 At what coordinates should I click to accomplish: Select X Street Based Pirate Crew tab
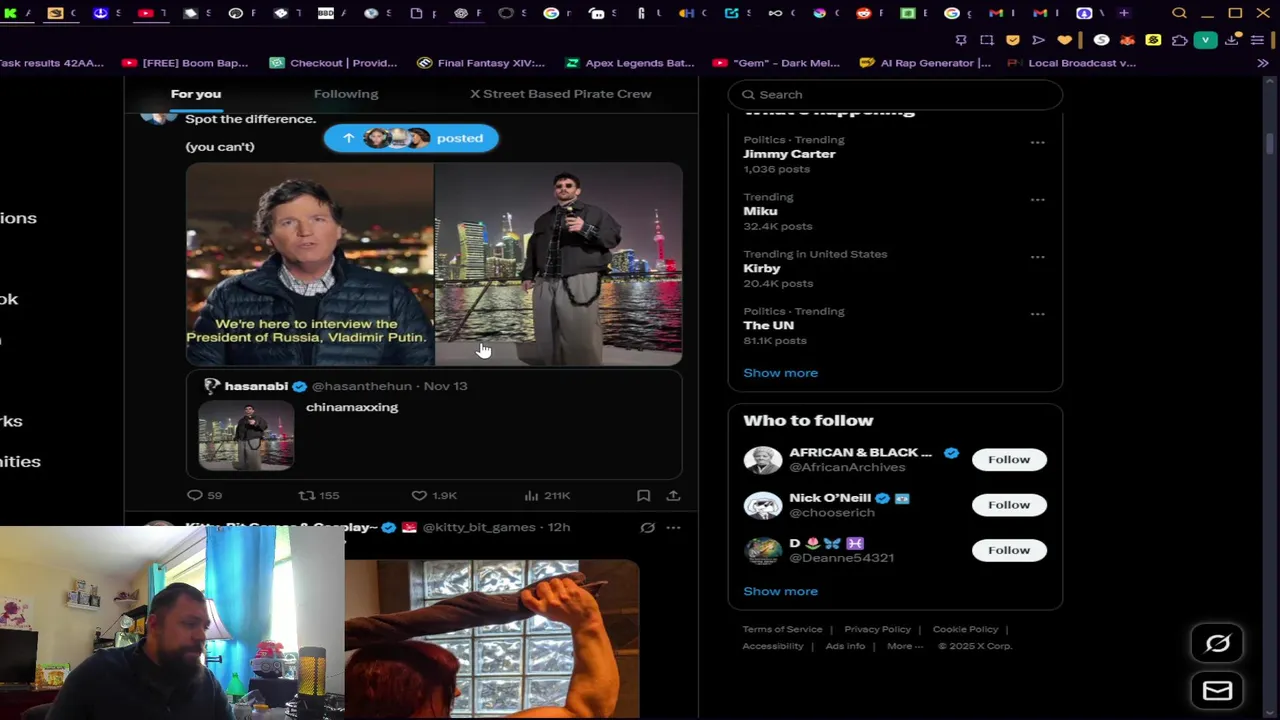click(x=561, y=94)
